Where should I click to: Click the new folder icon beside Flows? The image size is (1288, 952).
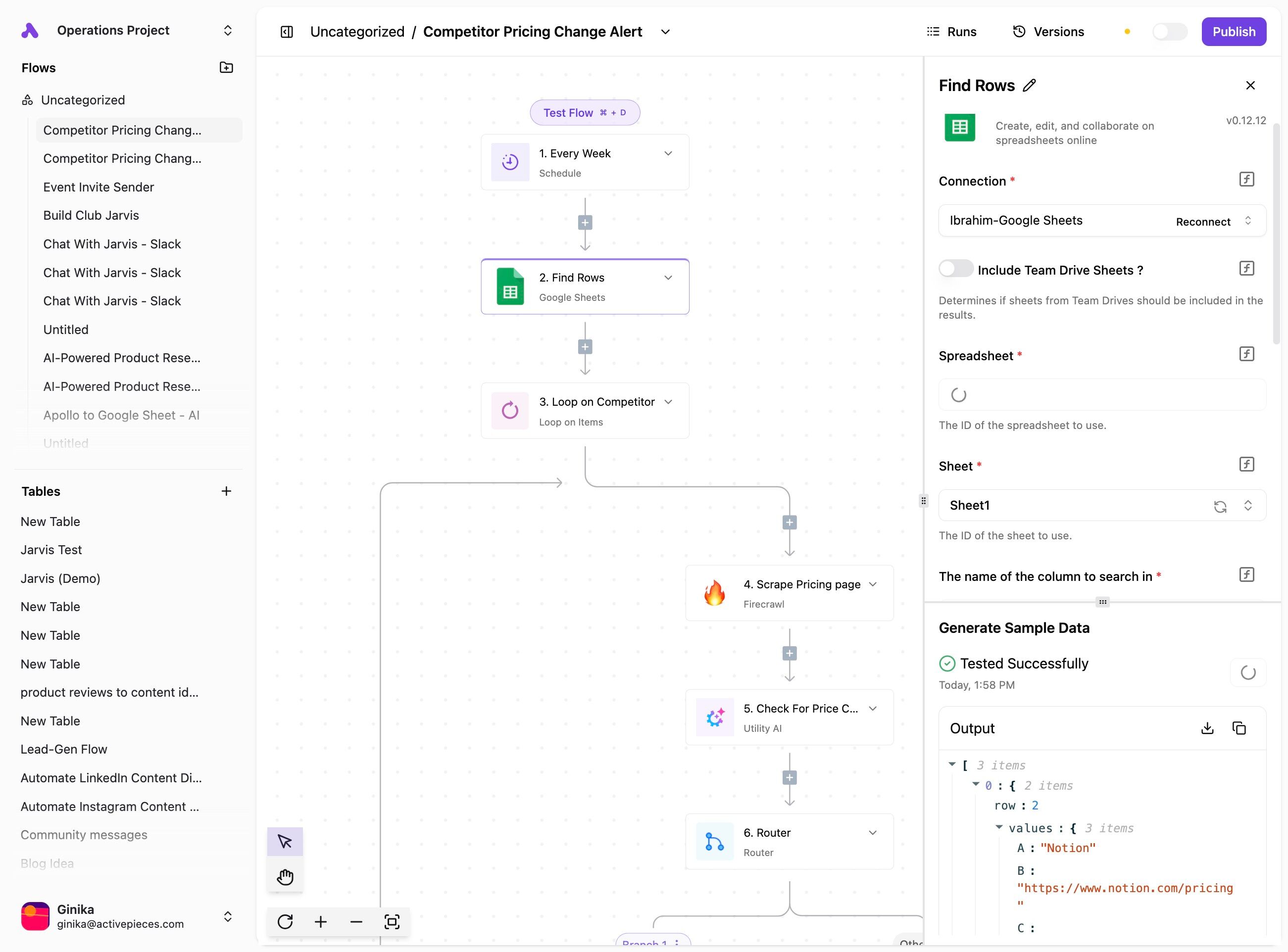point(226,67)
